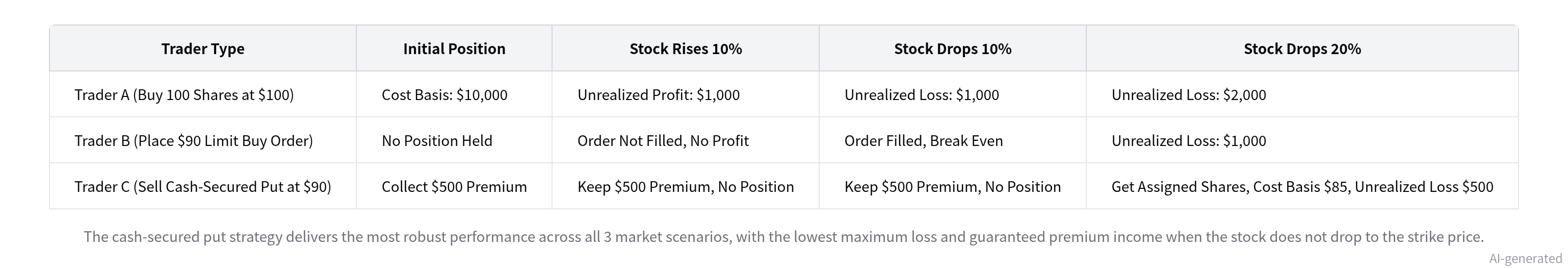Select the Trader C cash-secured put label
This screenshot has height=269, width=1568.
point(203,187)
